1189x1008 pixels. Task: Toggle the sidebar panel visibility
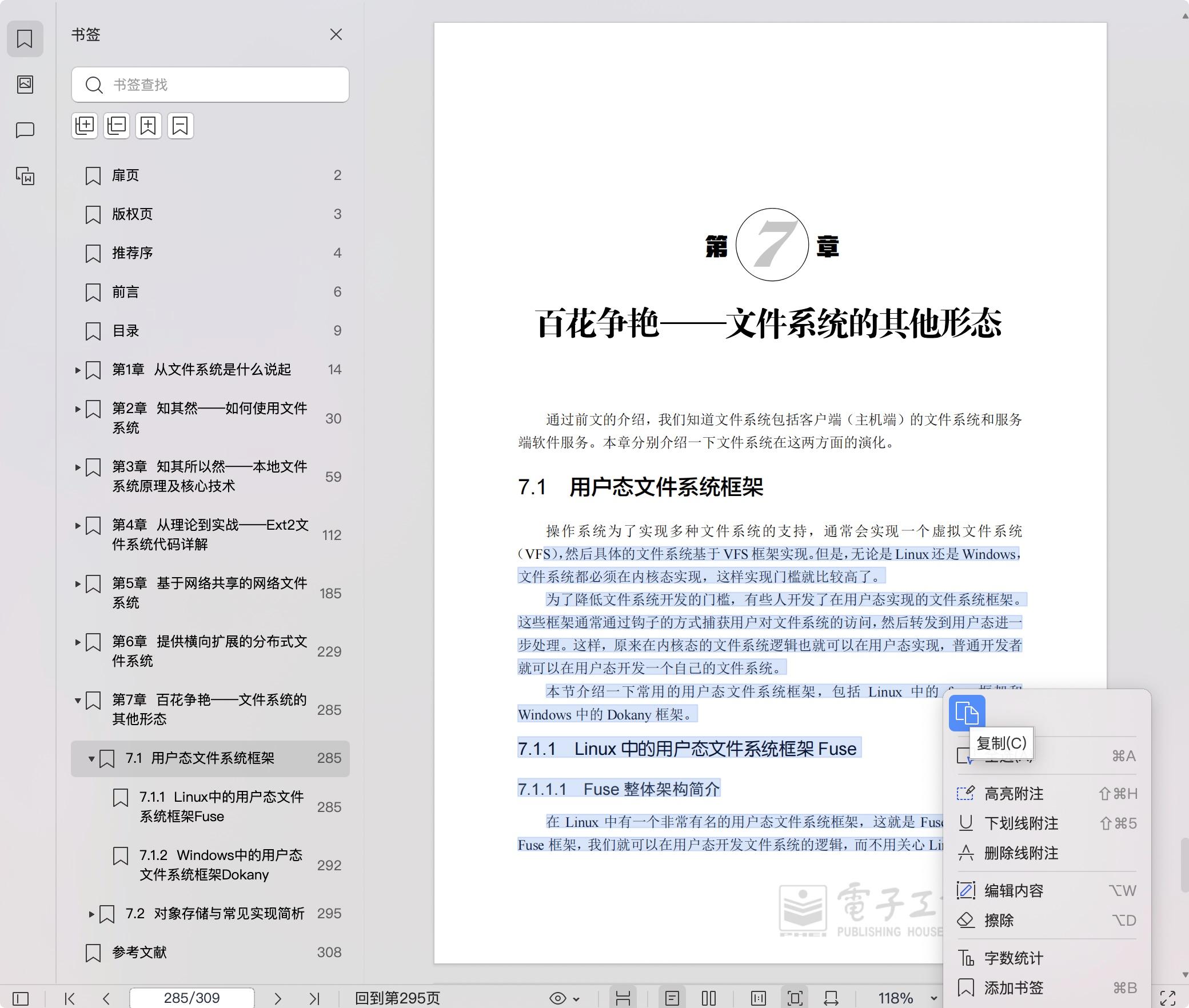tap(21, 998)
